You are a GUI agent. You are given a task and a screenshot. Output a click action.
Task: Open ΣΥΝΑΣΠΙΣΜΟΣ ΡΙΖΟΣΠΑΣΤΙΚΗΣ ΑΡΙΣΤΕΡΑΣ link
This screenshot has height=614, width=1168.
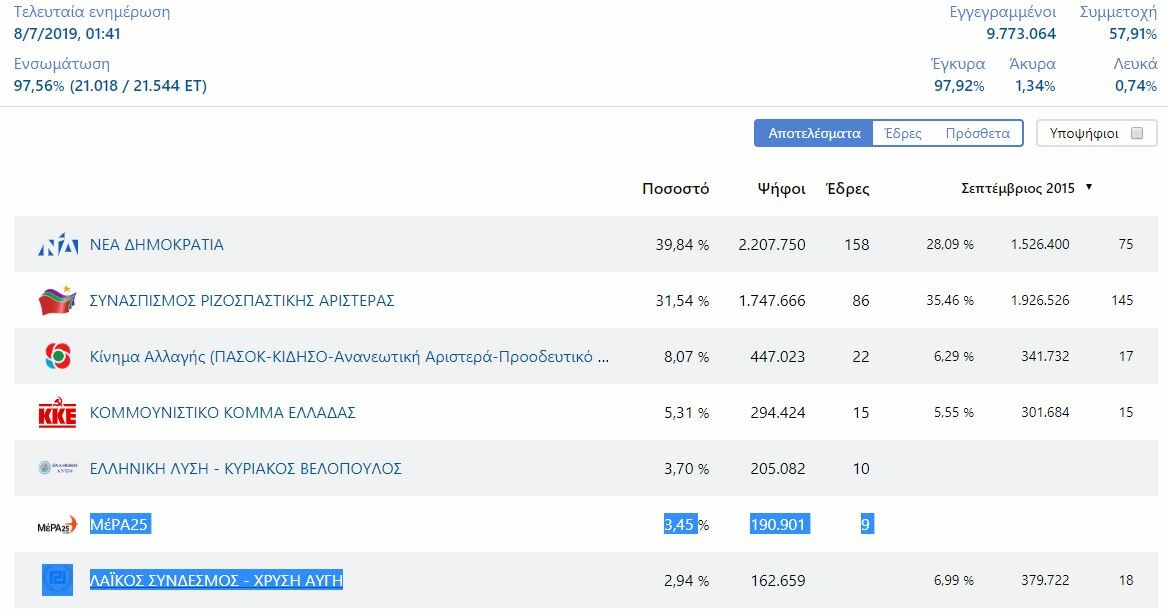tap(242, 300)
